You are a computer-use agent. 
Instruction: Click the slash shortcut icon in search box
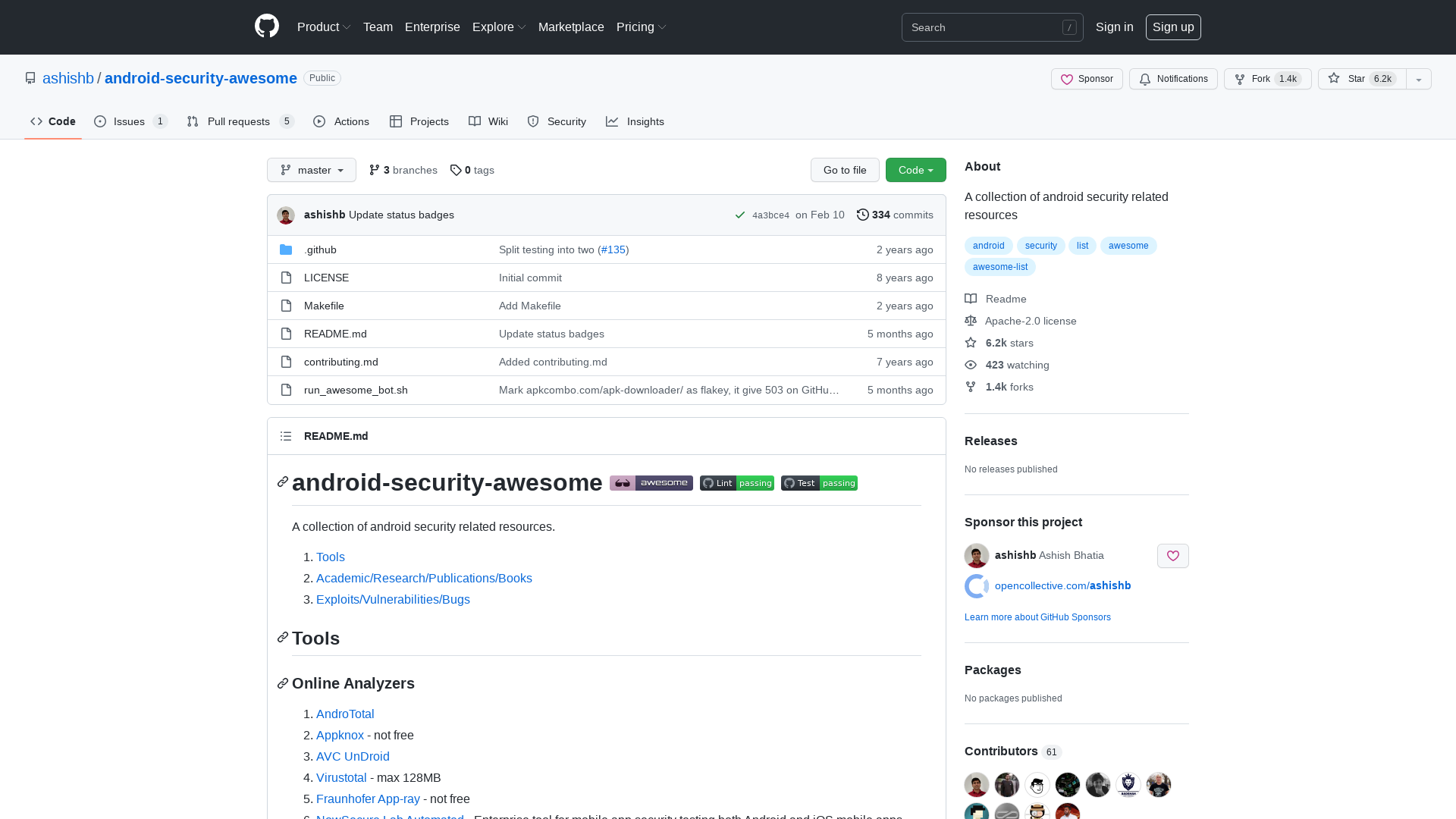point(1069,27)
